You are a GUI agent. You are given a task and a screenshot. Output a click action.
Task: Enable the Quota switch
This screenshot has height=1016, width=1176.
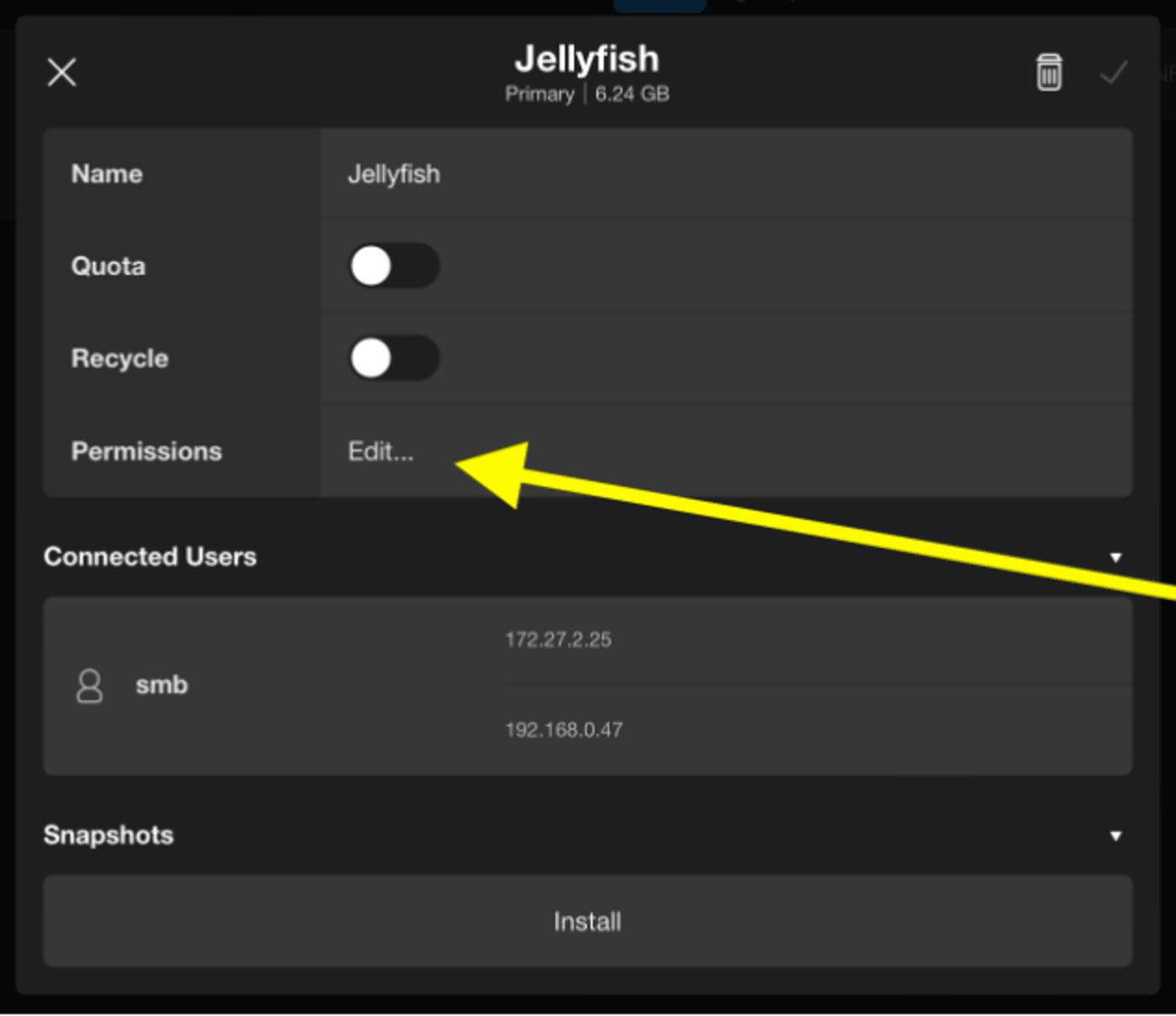click(393, 266)
